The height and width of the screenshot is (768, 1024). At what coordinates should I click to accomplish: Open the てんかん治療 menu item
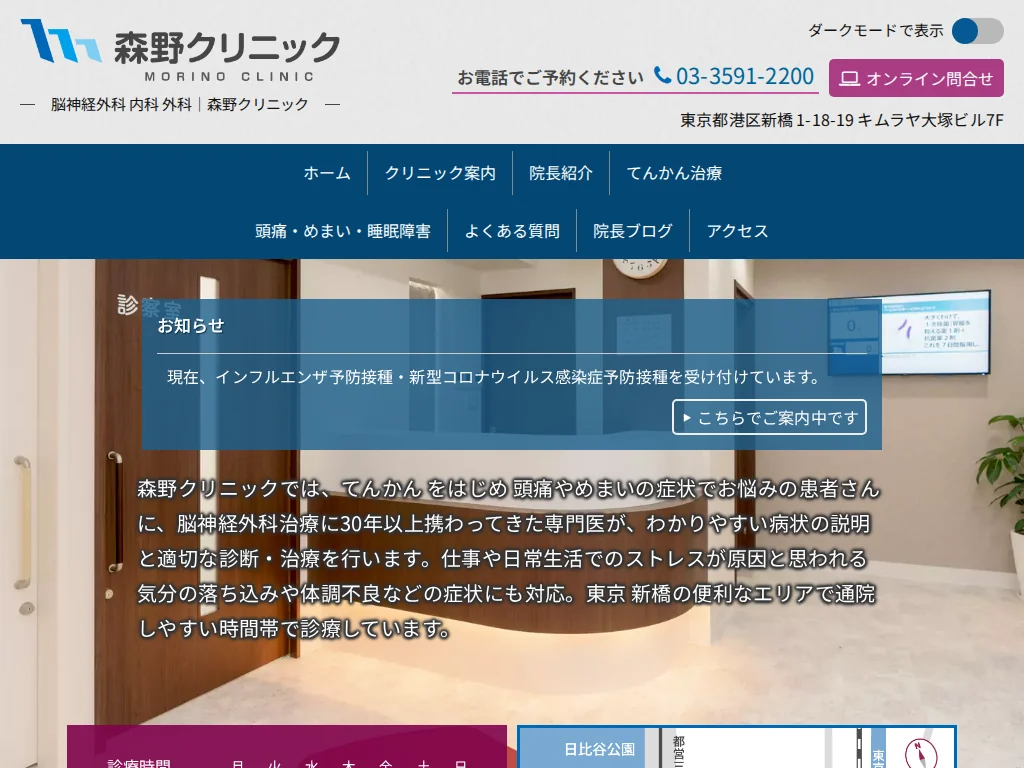[675, 173]
